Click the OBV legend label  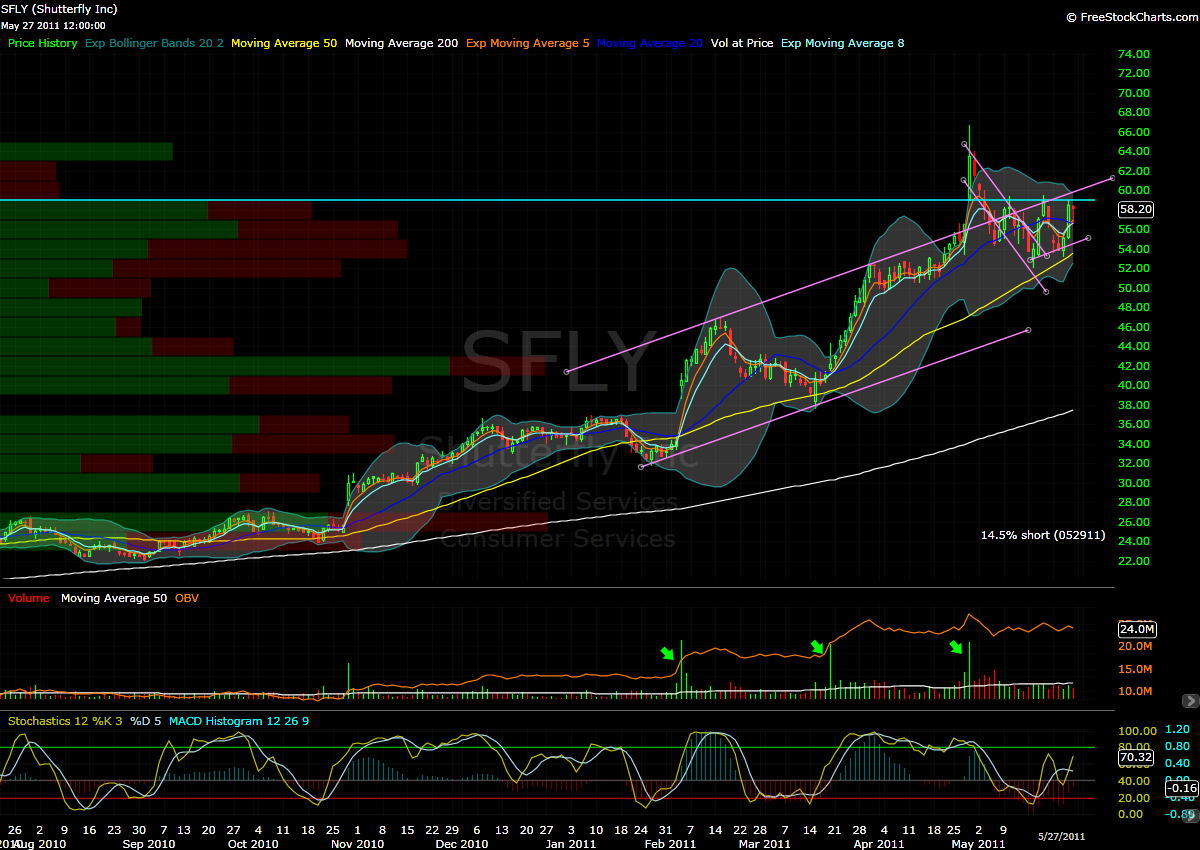[x=187, y=599]
